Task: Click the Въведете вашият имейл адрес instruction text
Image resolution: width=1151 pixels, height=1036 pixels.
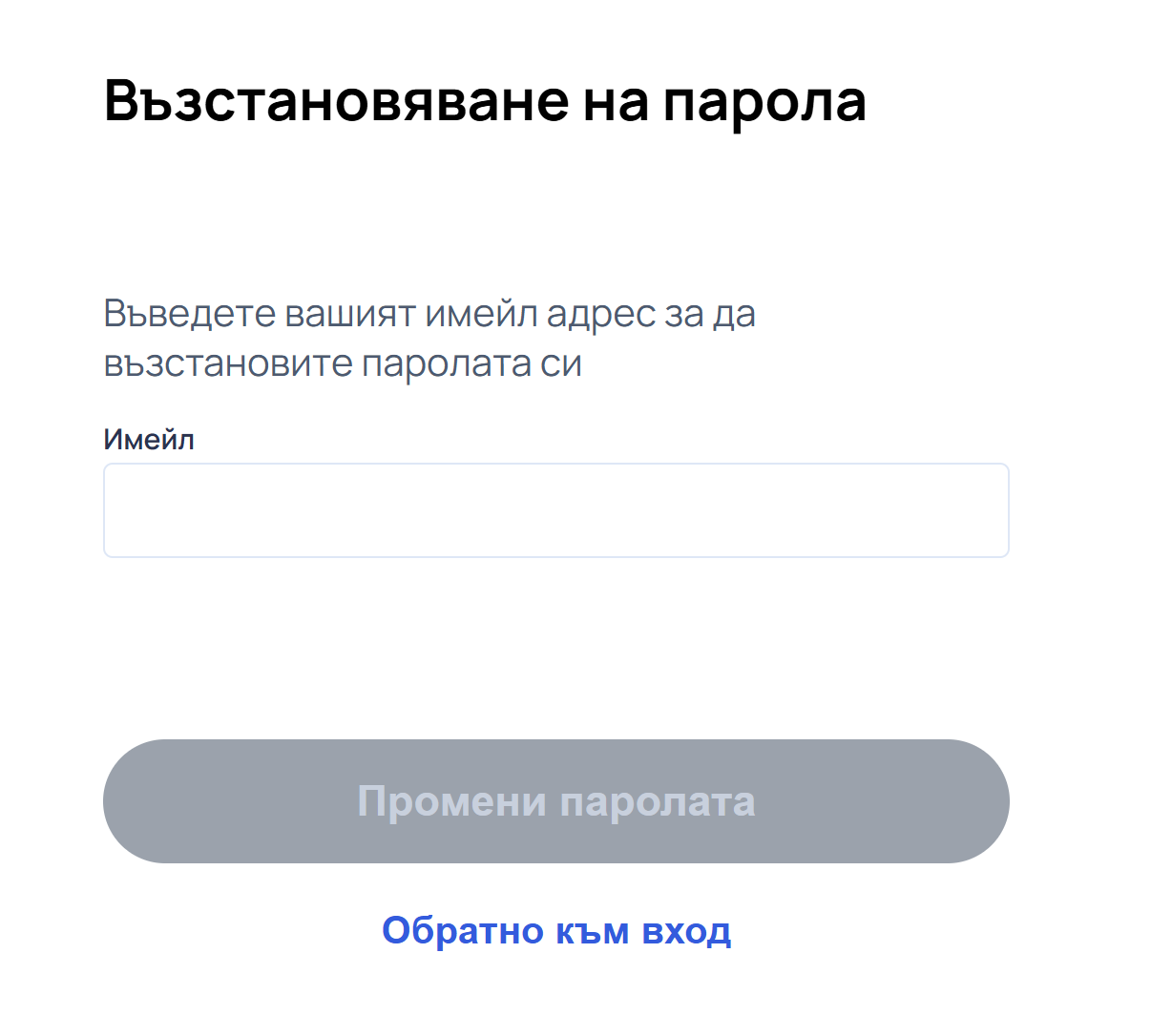Action: pos(429,314)
